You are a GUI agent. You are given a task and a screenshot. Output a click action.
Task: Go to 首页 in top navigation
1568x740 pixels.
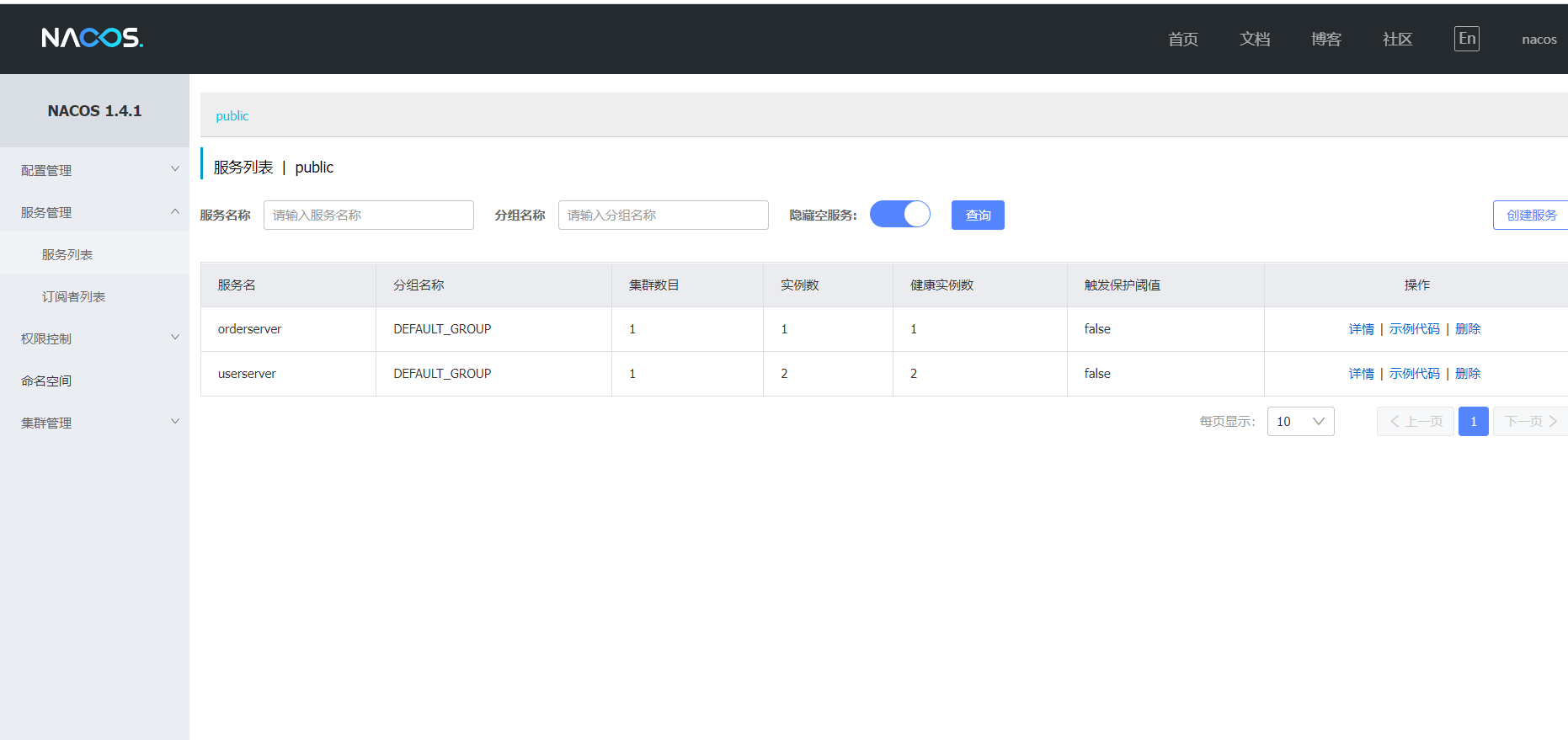point(1183,39)
